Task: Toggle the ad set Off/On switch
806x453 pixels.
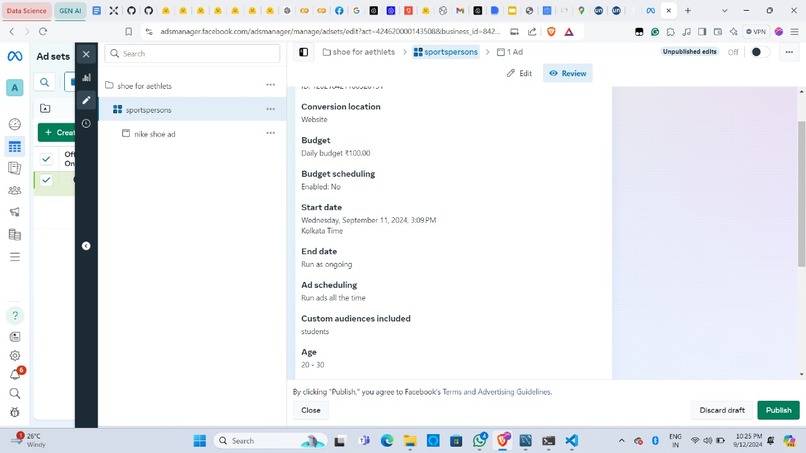Action: pyautogui.click(x=760, y=52)
